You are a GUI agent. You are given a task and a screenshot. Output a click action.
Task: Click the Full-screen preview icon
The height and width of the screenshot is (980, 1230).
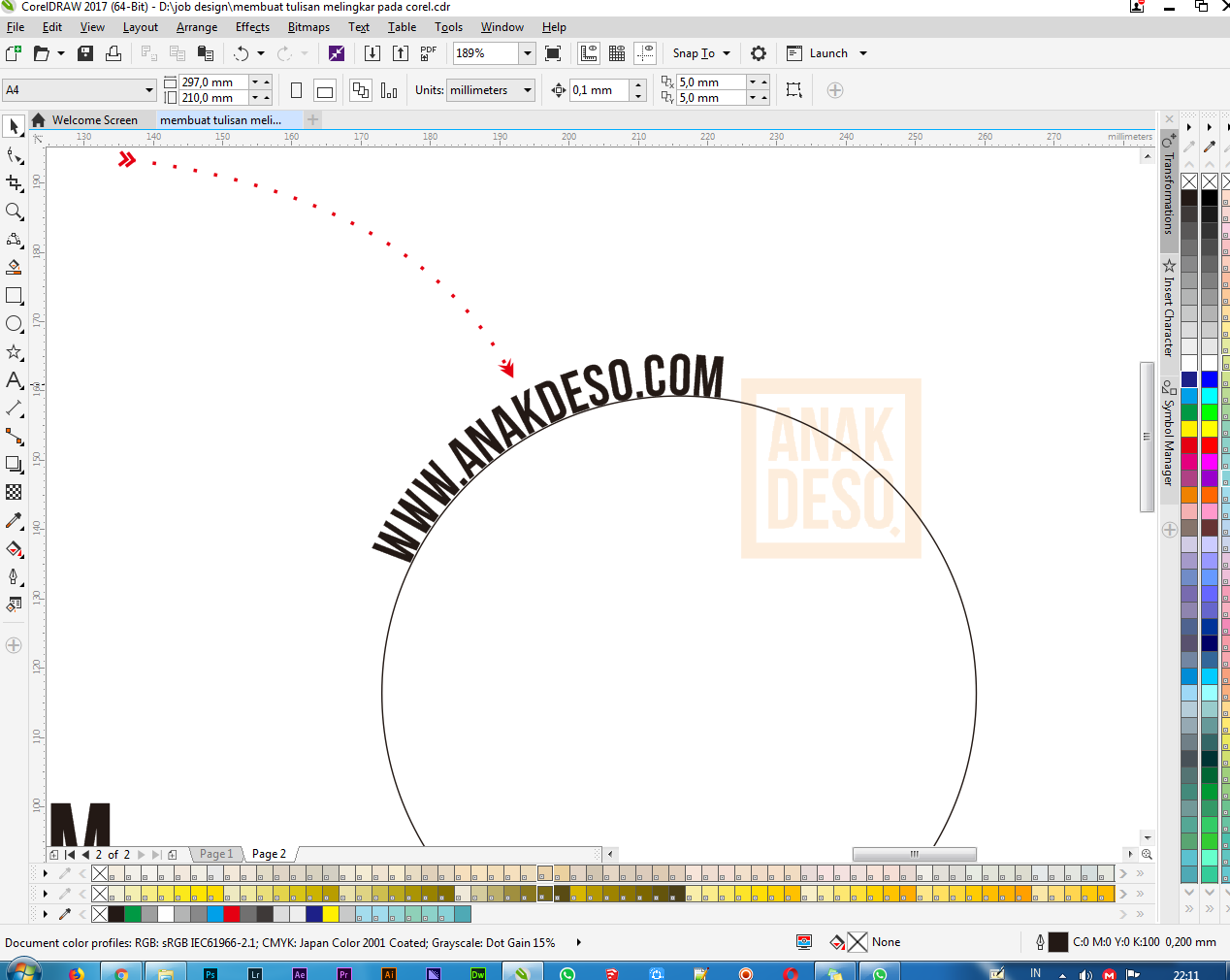553,53
